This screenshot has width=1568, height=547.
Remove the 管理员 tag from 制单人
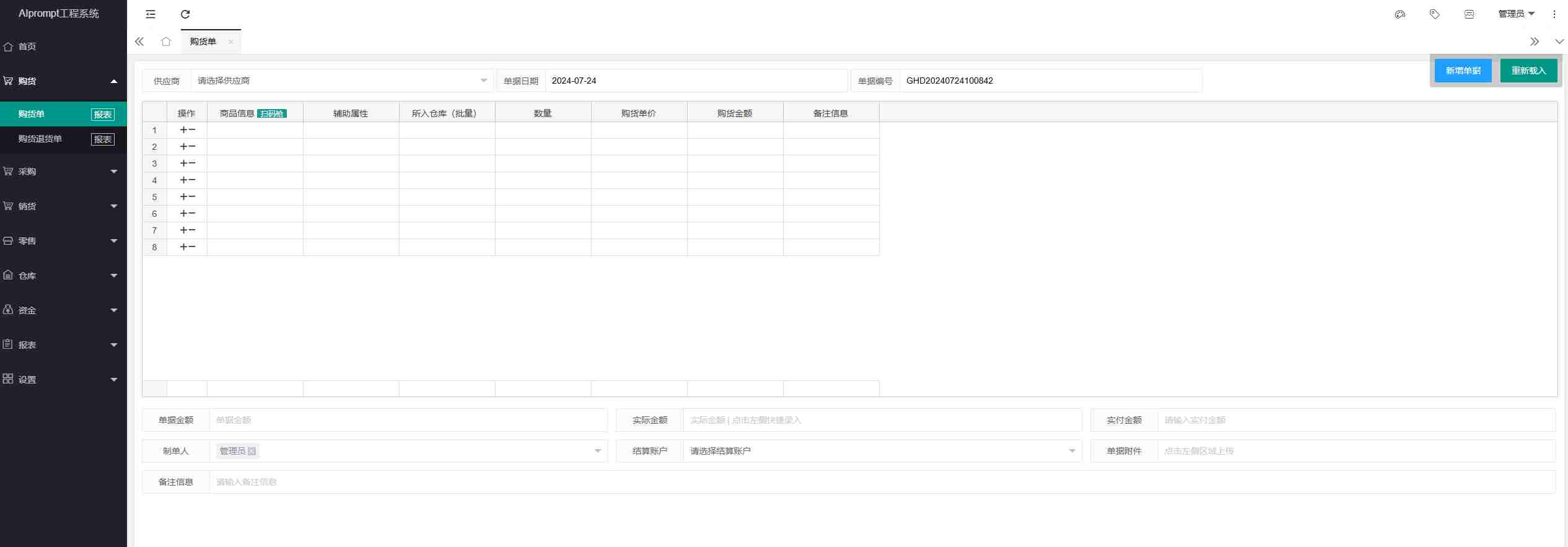pos(252,452)
